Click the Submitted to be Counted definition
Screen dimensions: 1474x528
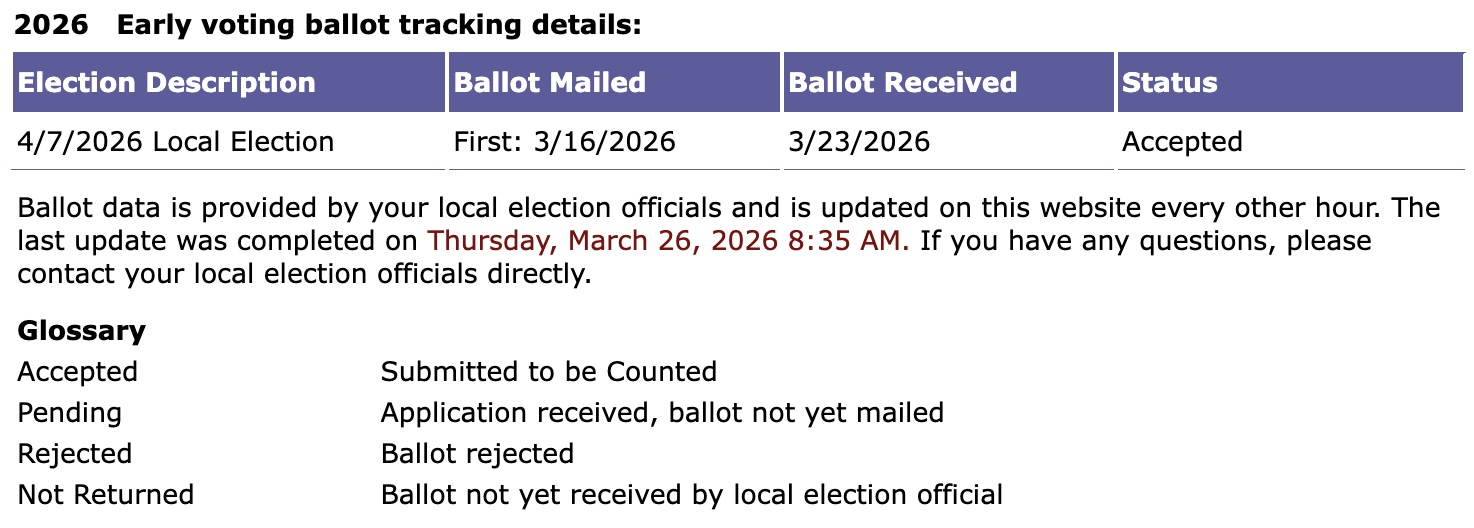549,372
